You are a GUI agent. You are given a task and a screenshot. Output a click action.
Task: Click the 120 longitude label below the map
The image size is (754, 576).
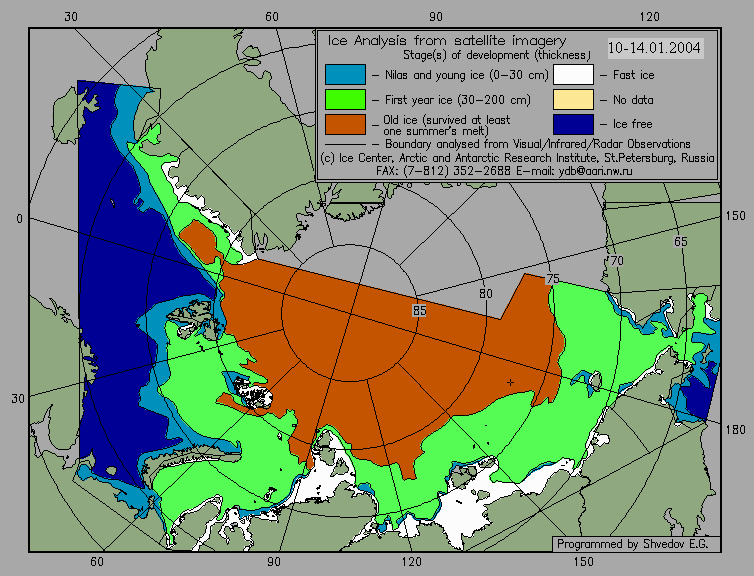tap(412, 561)
